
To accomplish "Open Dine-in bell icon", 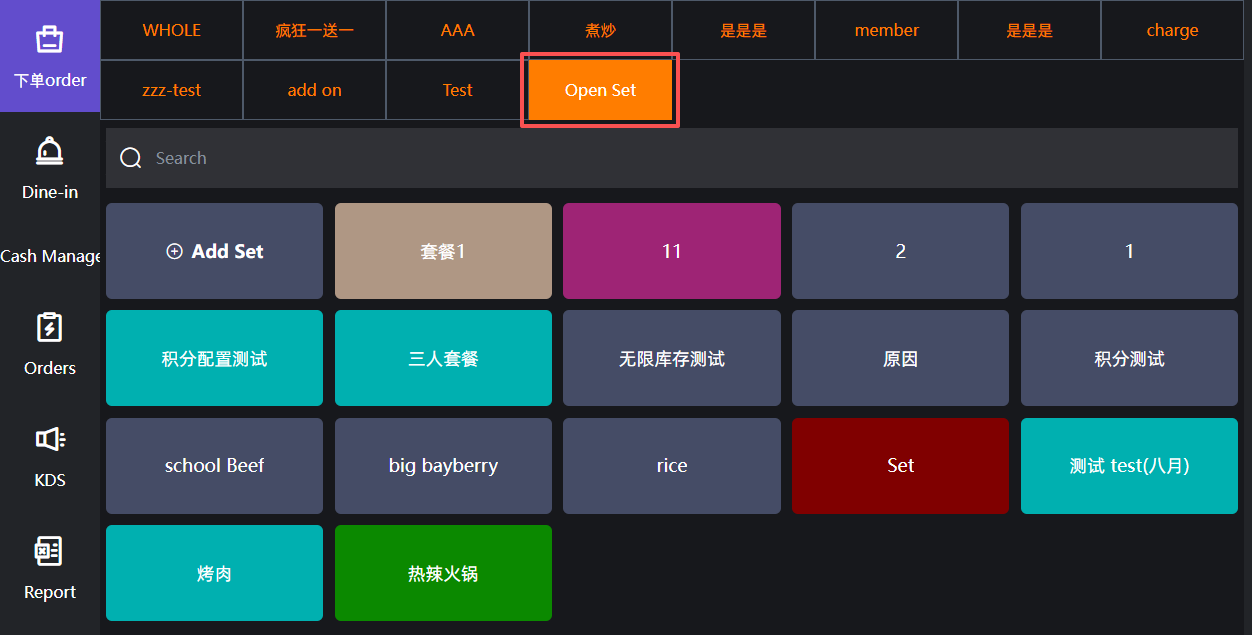I will coord(50,151).
